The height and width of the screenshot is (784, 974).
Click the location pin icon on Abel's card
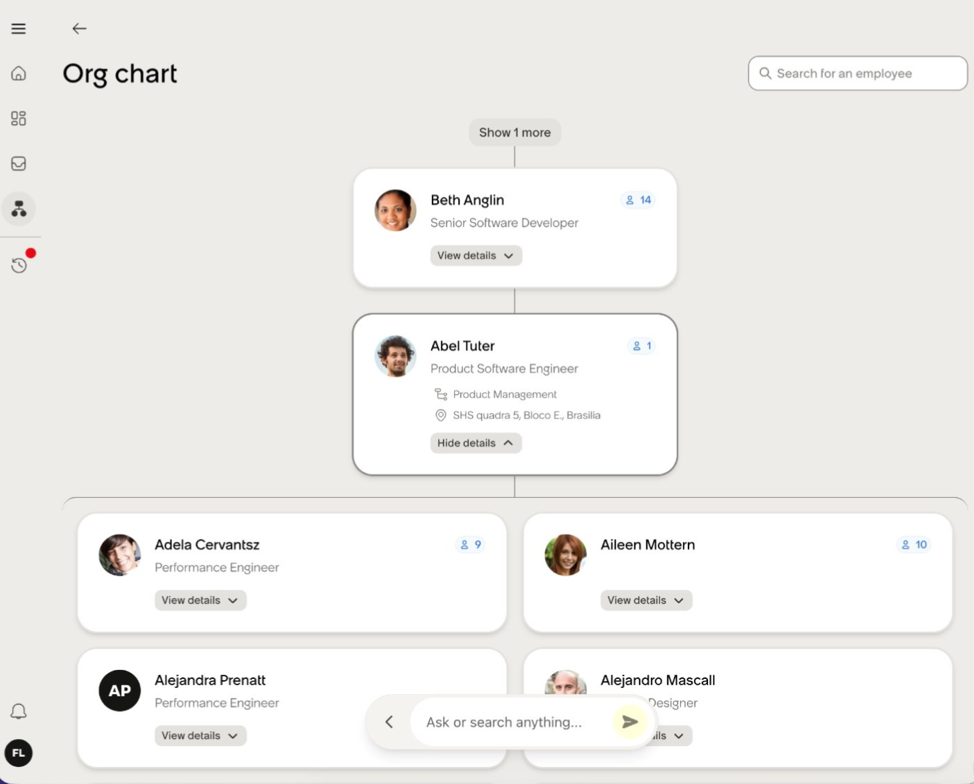coord(440,416)
